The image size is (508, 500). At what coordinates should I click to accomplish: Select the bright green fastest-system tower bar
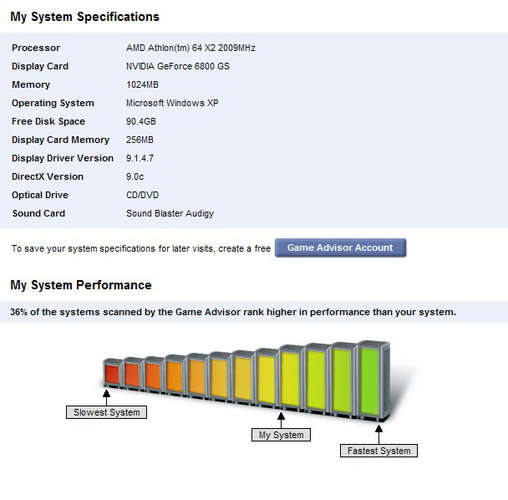click(x=371, y=381)
